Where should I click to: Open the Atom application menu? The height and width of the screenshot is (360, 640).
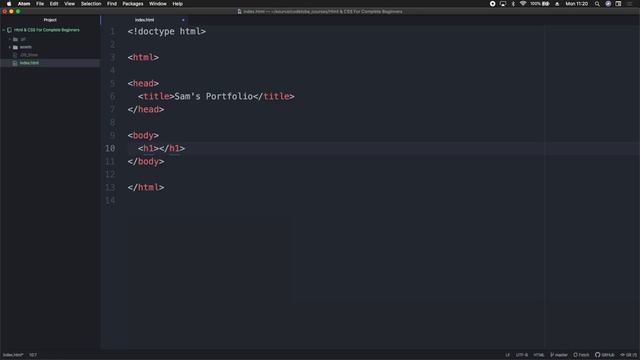point(24,4)
